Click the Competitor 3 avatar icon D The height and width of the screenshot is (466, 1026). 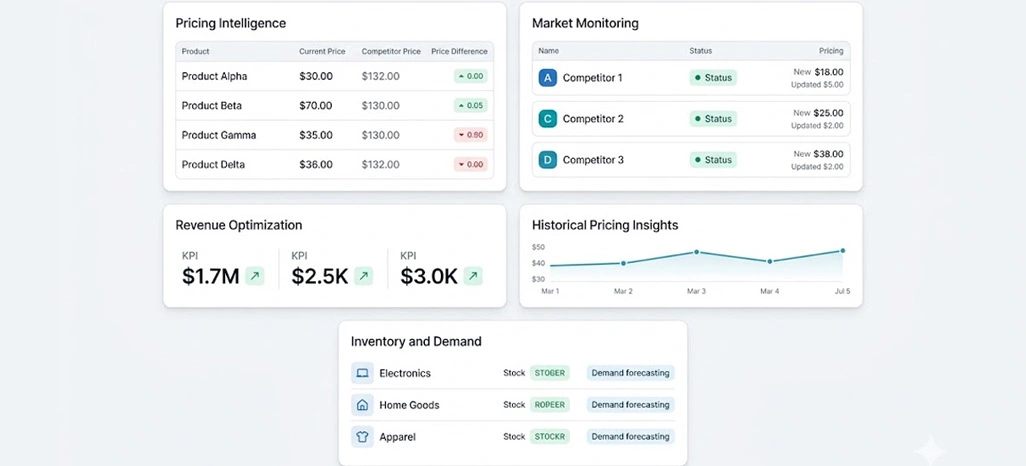point(548,160)
